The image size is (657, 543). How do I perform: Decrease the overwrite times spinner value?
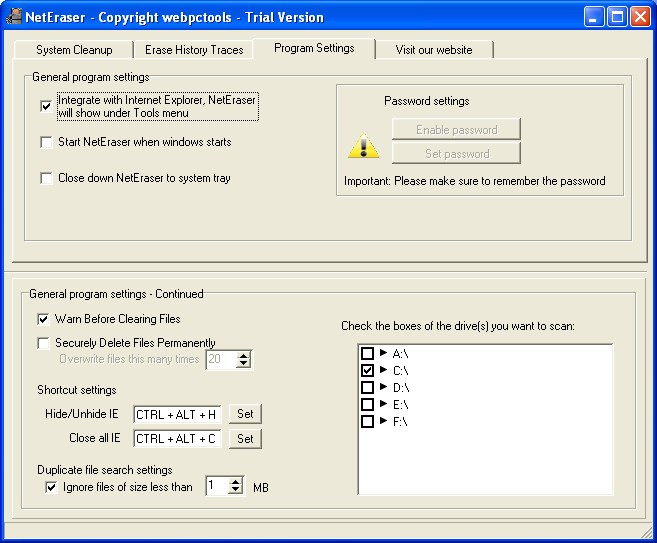point(243,364)
